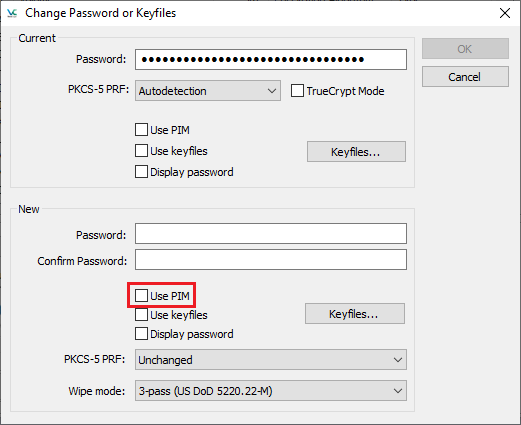Open the Autodetection PKCS-5 PRF dropdown
The height and width of the screenshot is (425, 521).
(208, 91)
